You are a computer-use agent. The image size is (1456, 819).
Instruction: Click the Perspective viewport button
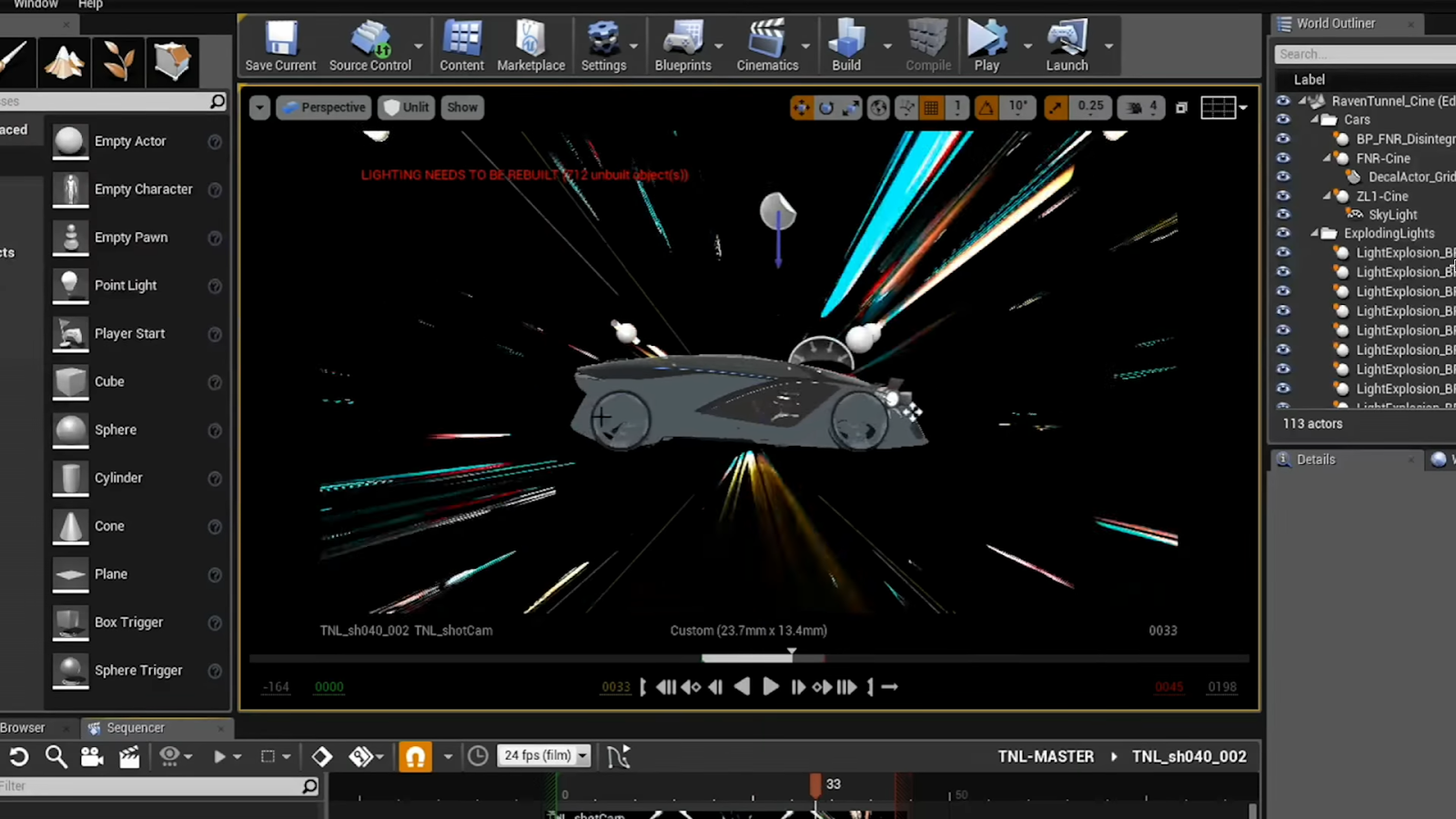(x=324, y=107)
